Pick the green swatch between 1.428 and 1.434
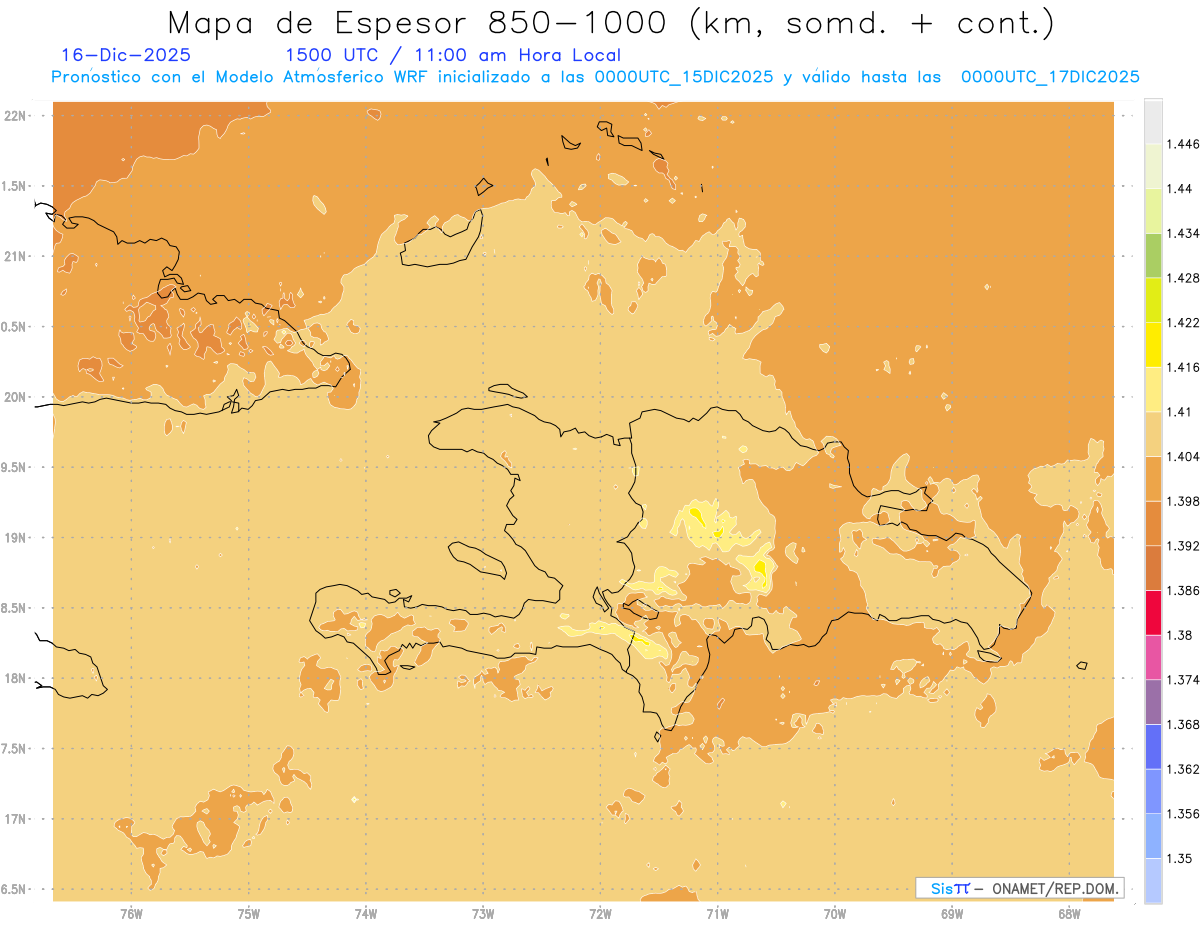 coord(1153,255)
